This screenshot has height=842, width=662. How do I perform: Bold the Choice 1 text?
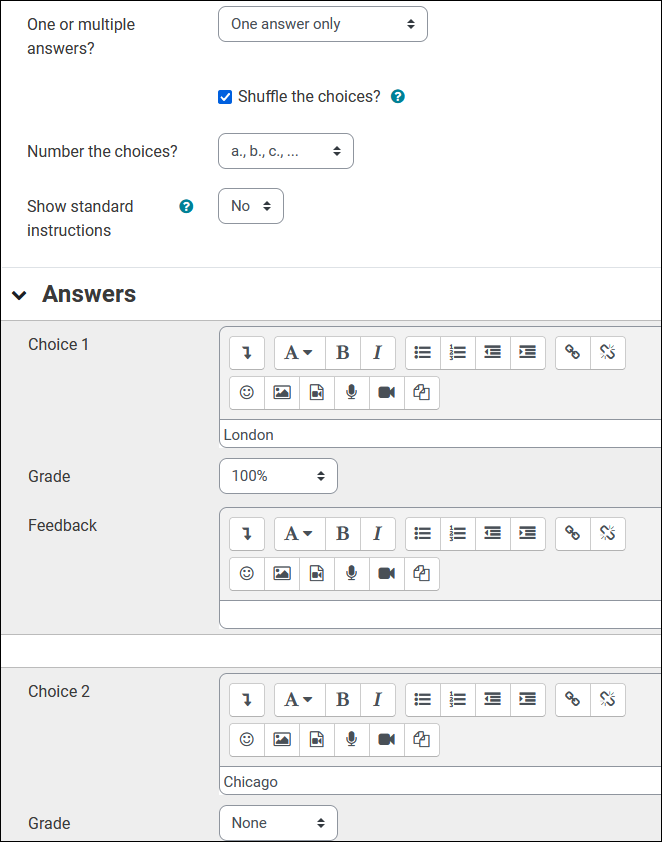(343, 352)
